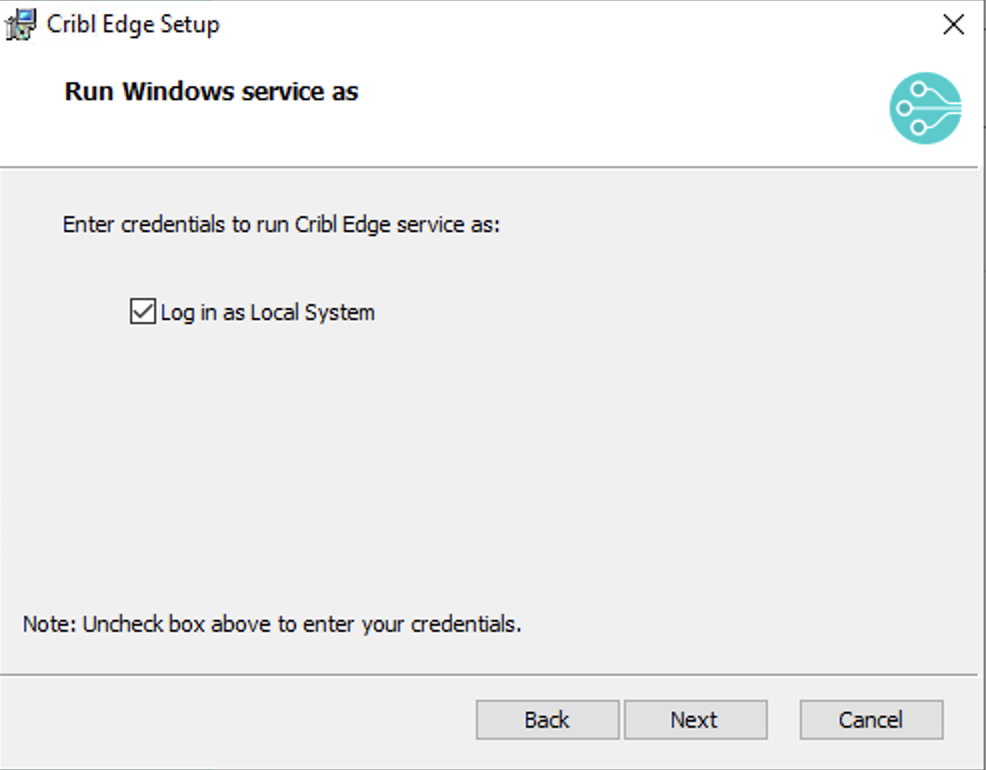Screen dimensions: 986x770
Task: Go Back to the previous setup step
Action: coord(546,719)
